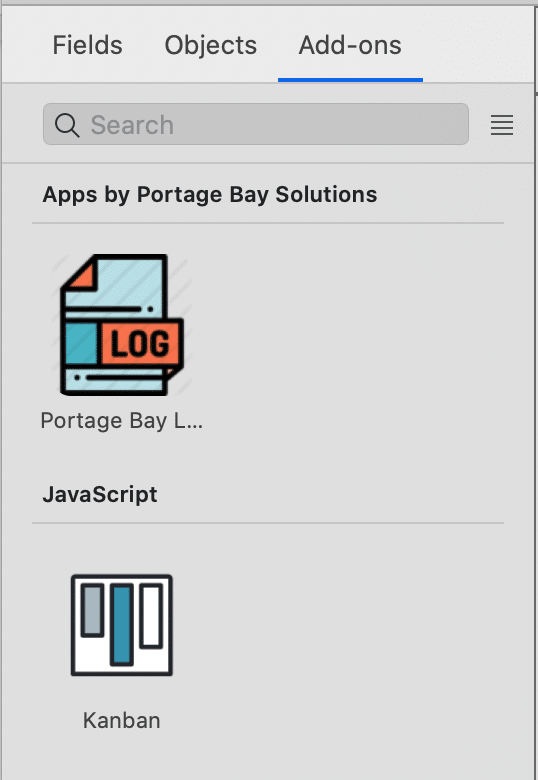The image size is (538, 780).
Task: Click the white right column of the Kanban icon
Action: (151, 616)
